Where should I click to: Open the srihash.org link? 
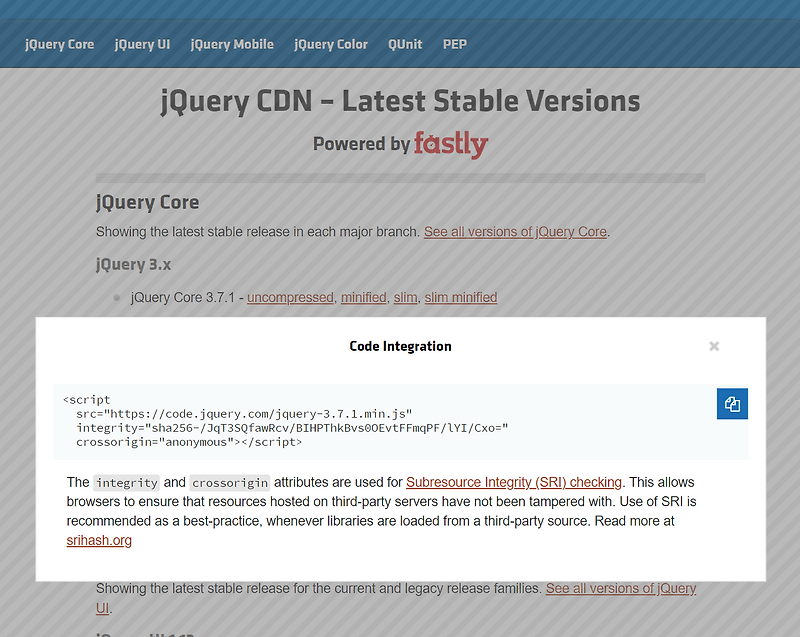pos(99,540)
